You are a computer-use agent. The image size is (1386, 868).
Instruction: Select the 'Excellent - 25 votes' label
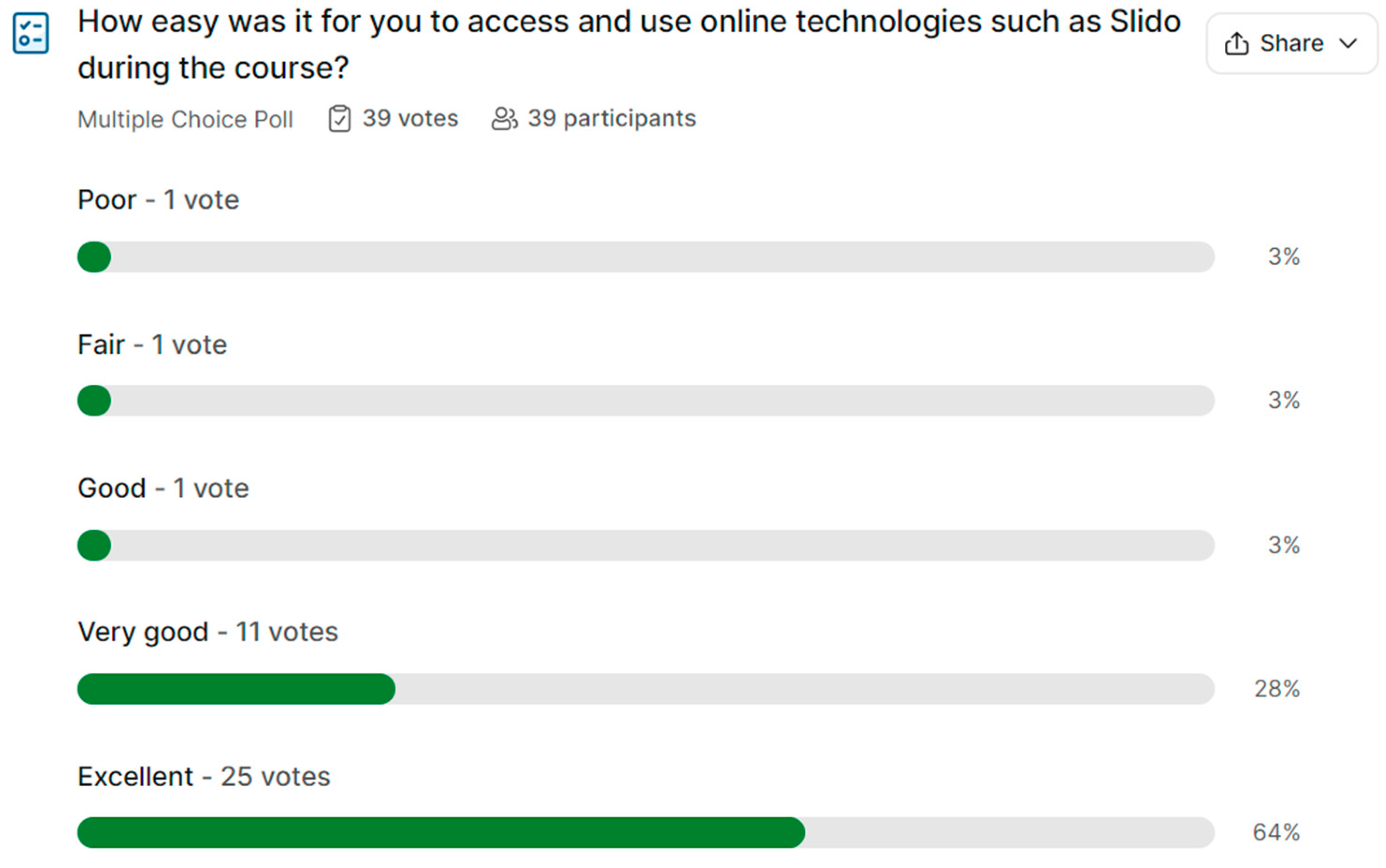click(204, 777)
